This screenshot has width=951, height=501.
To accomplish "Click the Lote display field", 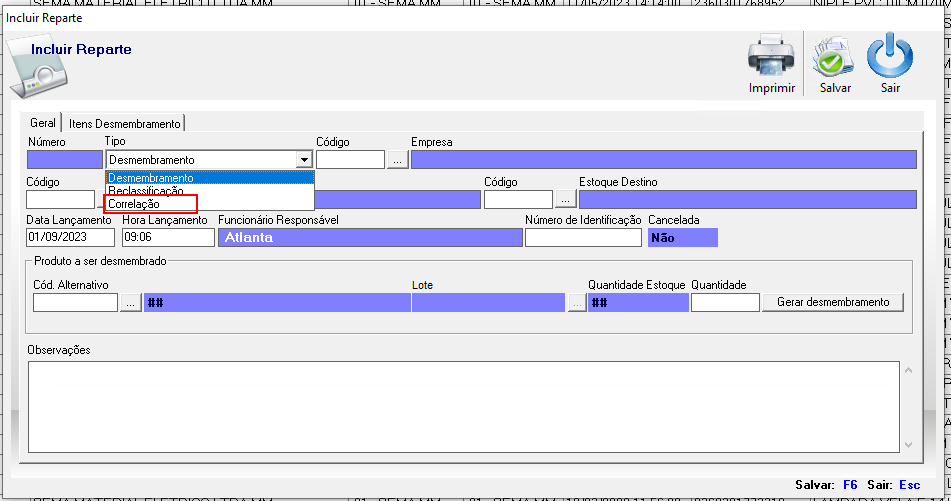I will coord(488,302).
